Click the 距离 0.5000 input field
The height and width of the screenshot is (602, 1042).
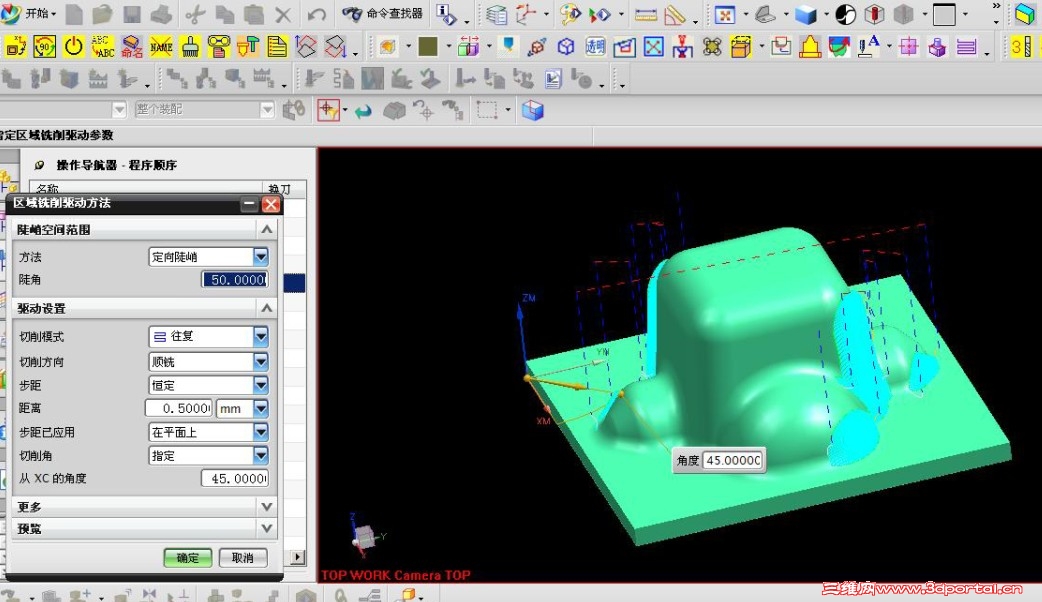click(179, 409)
